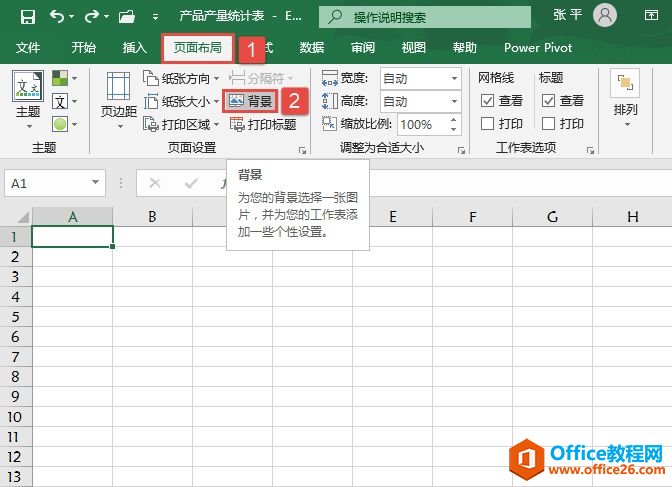
Task: Select row 1 header
Action: tap(15, 237)
